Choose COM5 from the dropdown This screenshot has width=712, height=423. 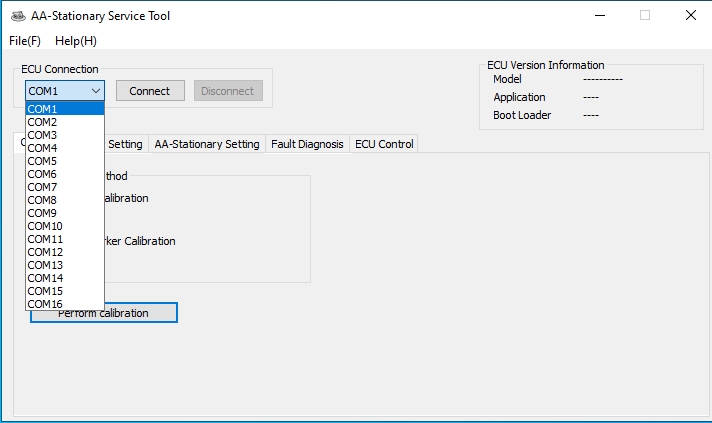[65, 161]
